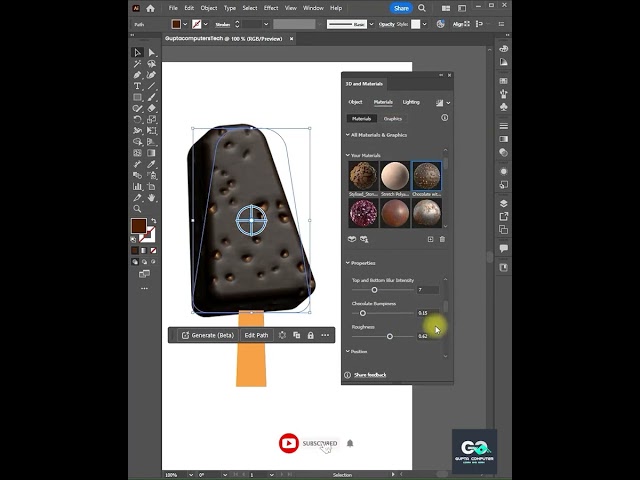Select the Chocolate material thumbnail
The height and width of the screenshot is (480, 640).
tap(427, 176)
